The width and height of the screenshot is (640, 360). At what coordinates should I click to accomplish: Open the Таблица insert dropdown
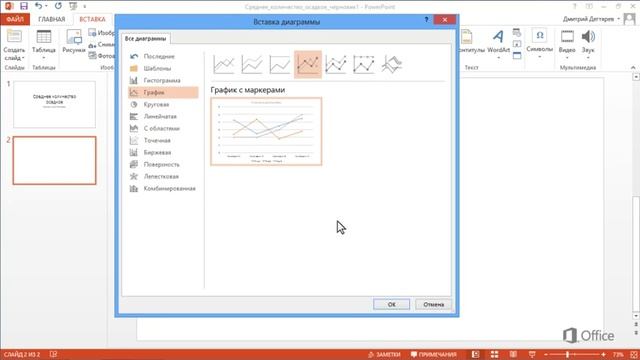point(44,45)
